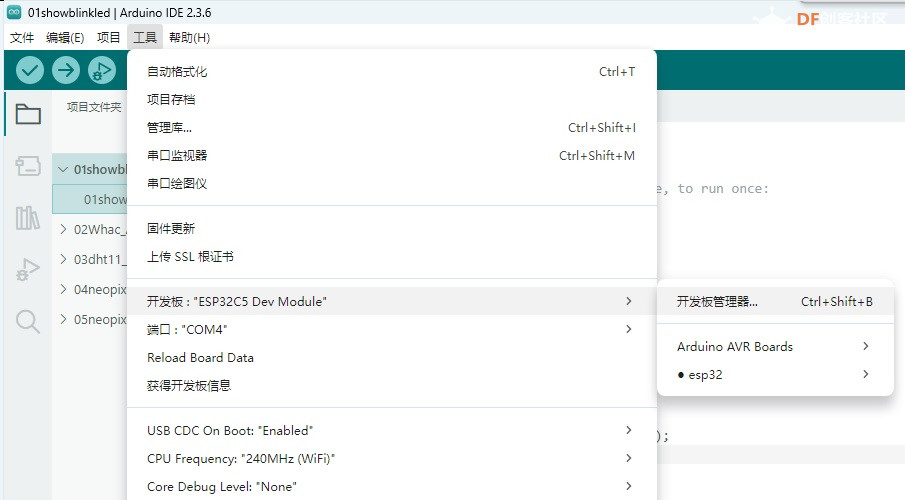Choose 项目存档 menu entry
The height and width of the screenshot is (500, 905).
[392, 99]
